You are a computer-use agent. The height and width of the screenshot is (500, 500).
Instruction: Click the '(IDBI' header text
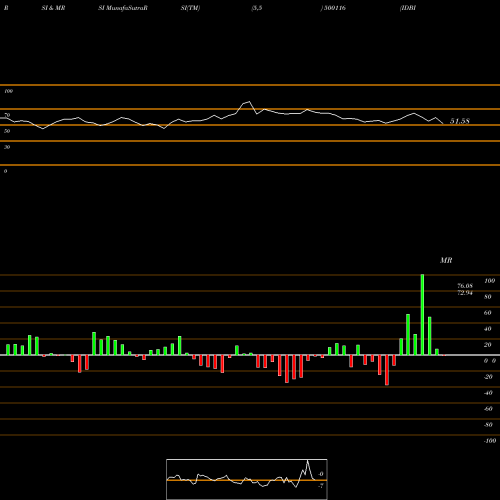(408, 8)
